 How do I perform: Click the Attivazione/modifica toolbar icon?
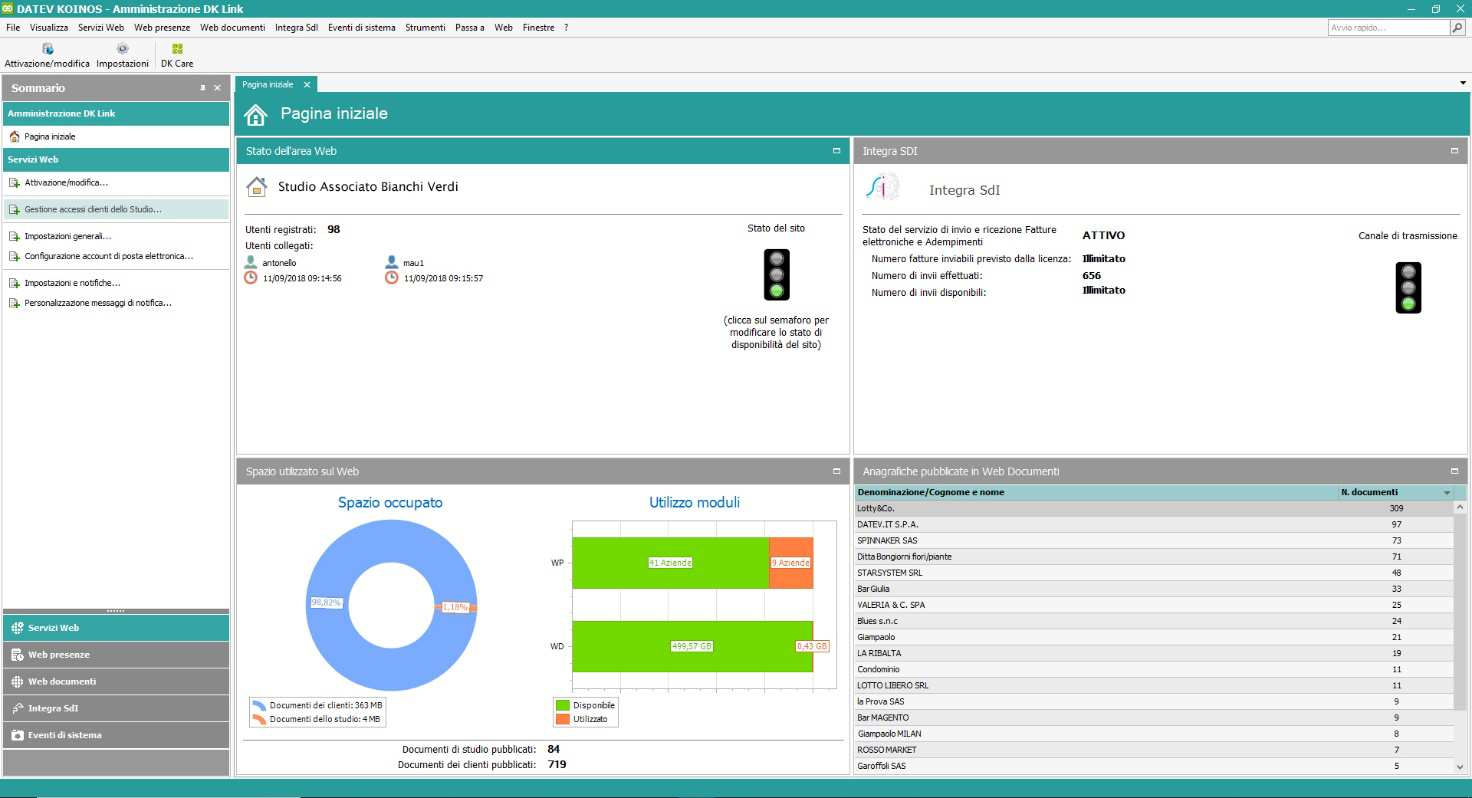point(48,48)
